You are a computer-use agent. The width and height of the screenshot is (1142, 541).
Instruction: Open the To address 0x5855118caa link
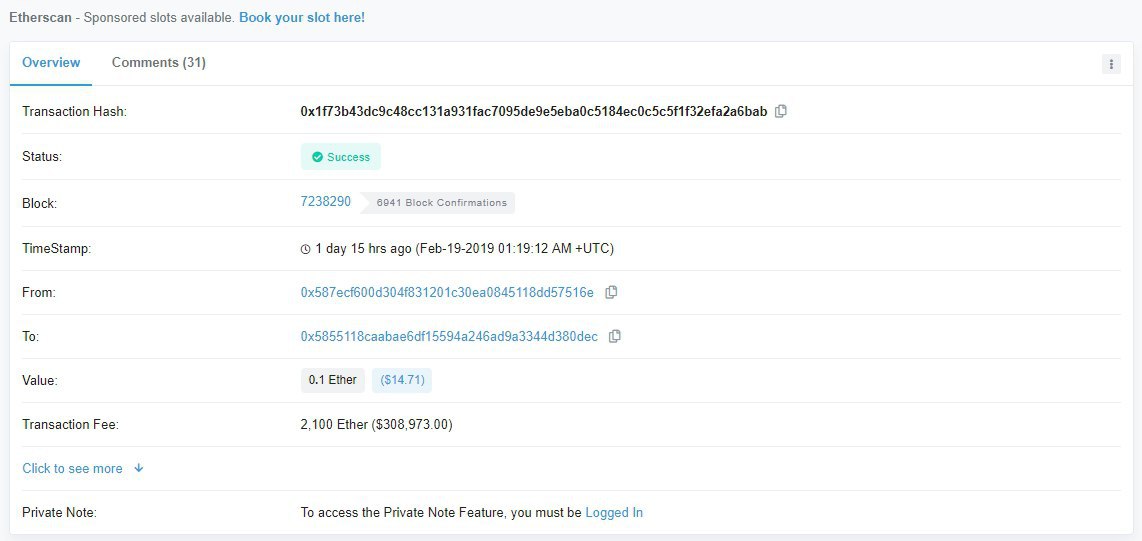(x=449, y=336)
